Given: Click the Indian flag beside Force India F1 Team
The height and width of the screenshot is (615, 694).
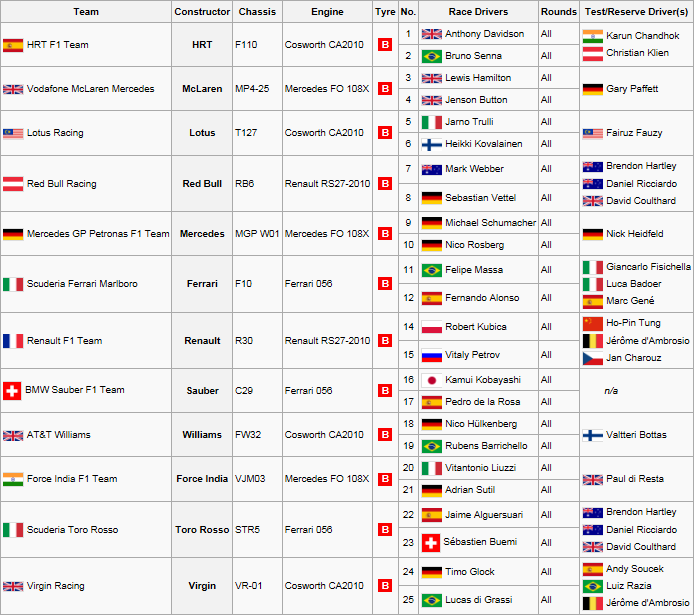Looking at the screenshot, I should (13, 479).
